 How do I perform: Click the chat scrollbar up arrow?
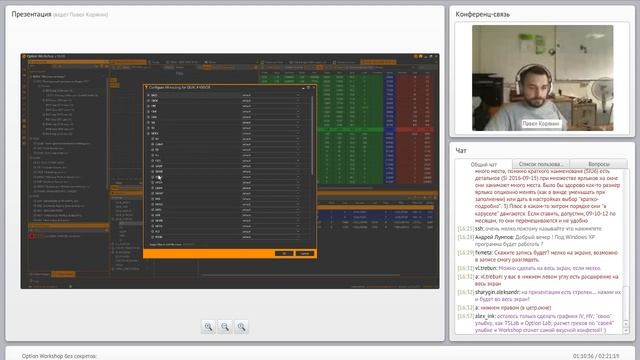[x=627, y=324]
